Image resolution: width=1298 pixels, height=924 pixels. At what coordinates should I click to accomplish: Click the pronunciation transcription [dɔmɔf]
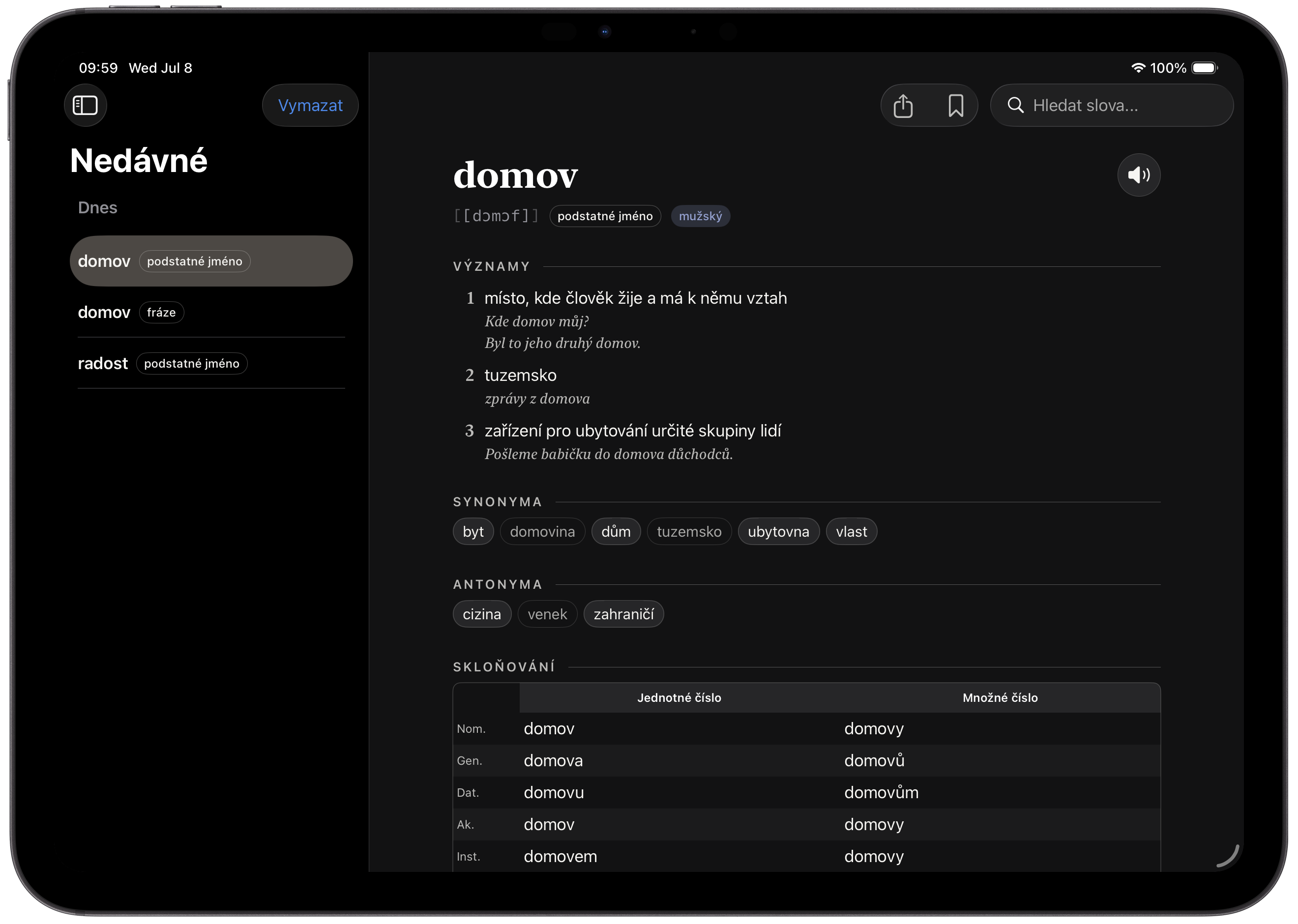point(496,216)
